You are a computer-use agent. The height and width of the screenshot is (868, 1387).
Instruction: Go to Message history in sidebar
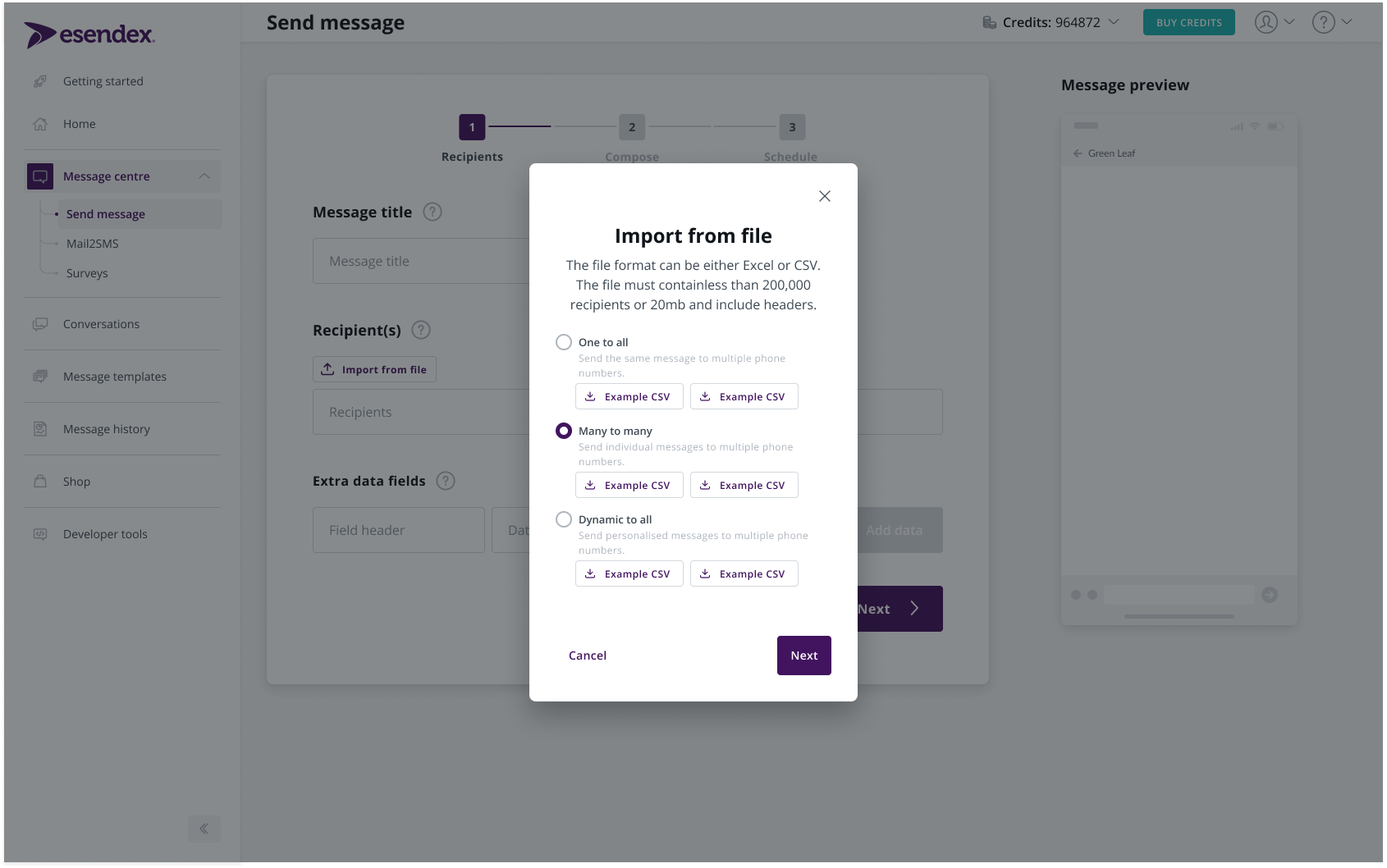[107, 429]
